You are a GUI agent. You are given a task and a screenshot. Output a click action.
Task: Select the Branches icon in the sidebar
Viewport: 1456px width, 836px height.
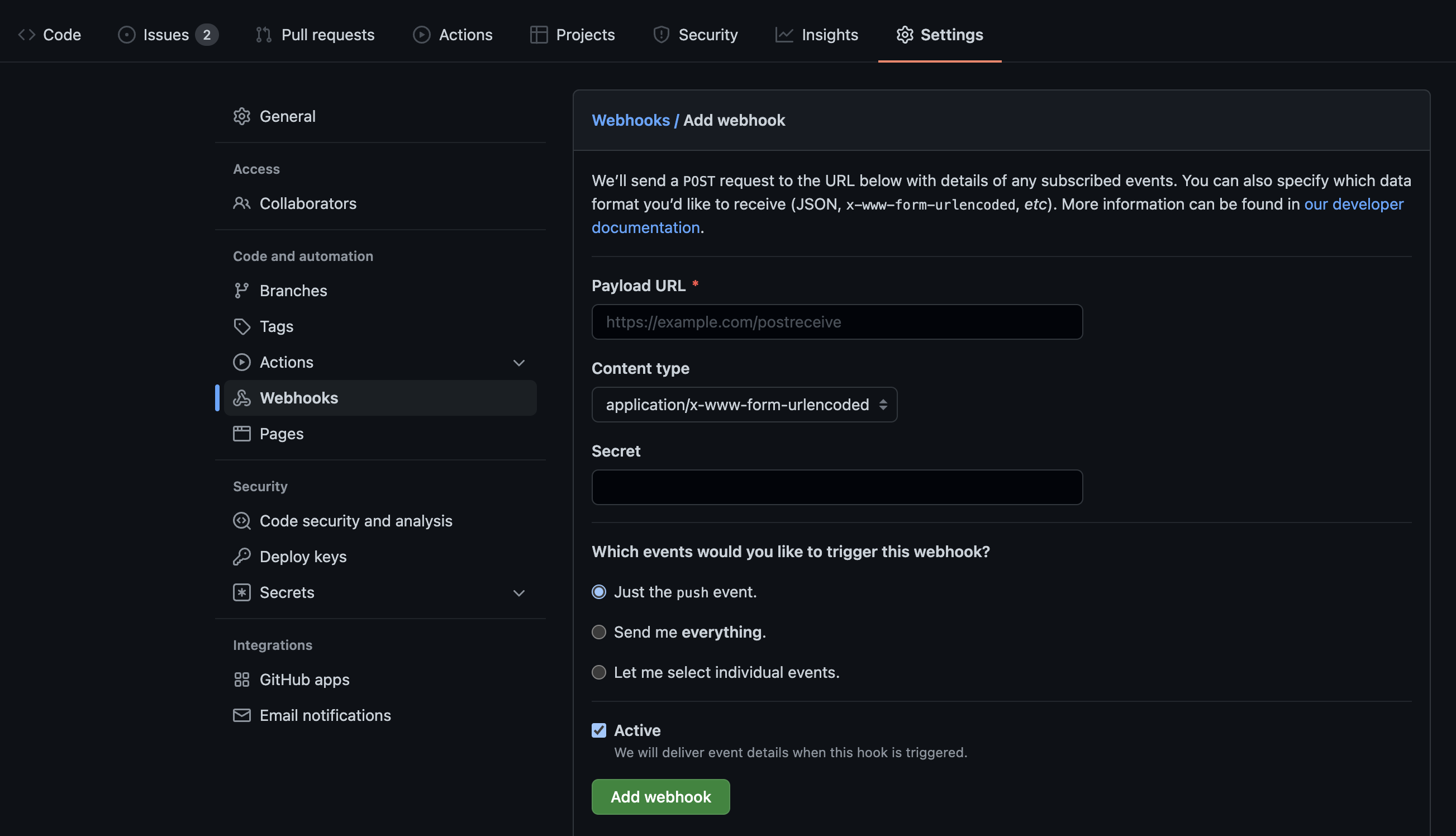[241, 291]
